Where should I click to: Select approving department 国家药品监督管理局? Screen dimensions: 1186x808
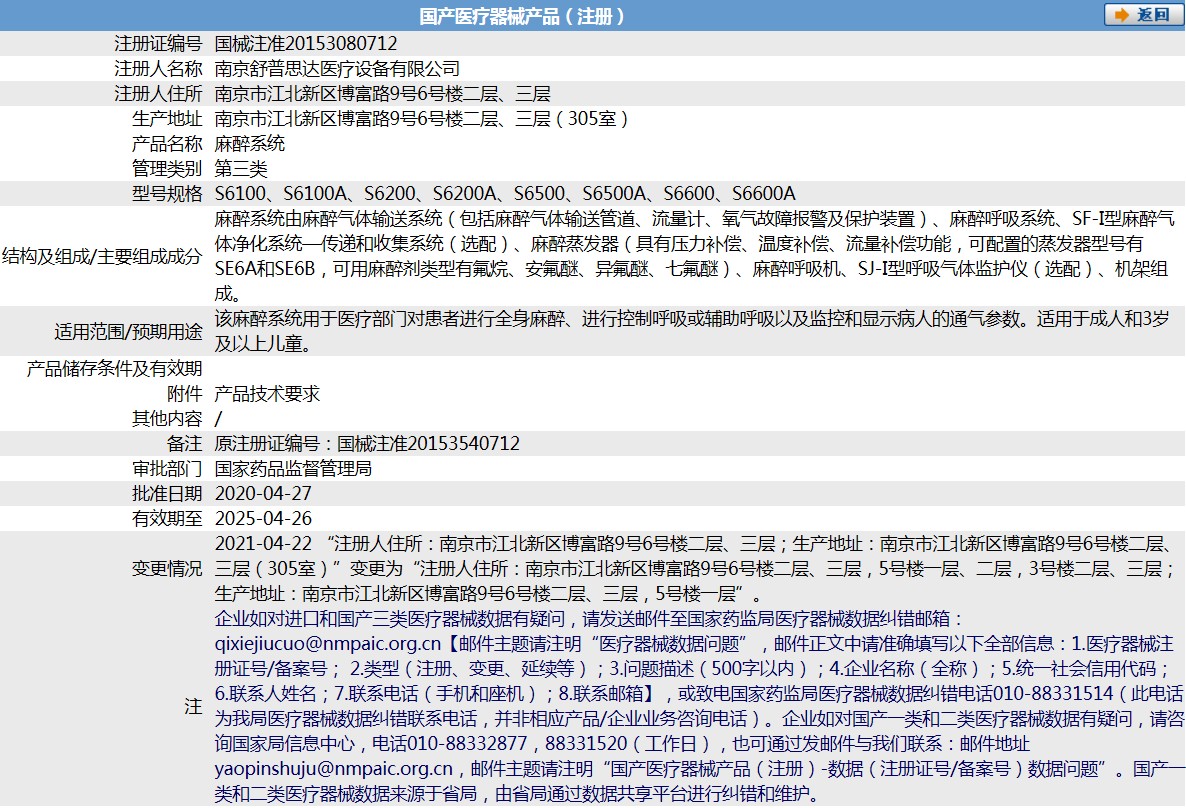293,468
